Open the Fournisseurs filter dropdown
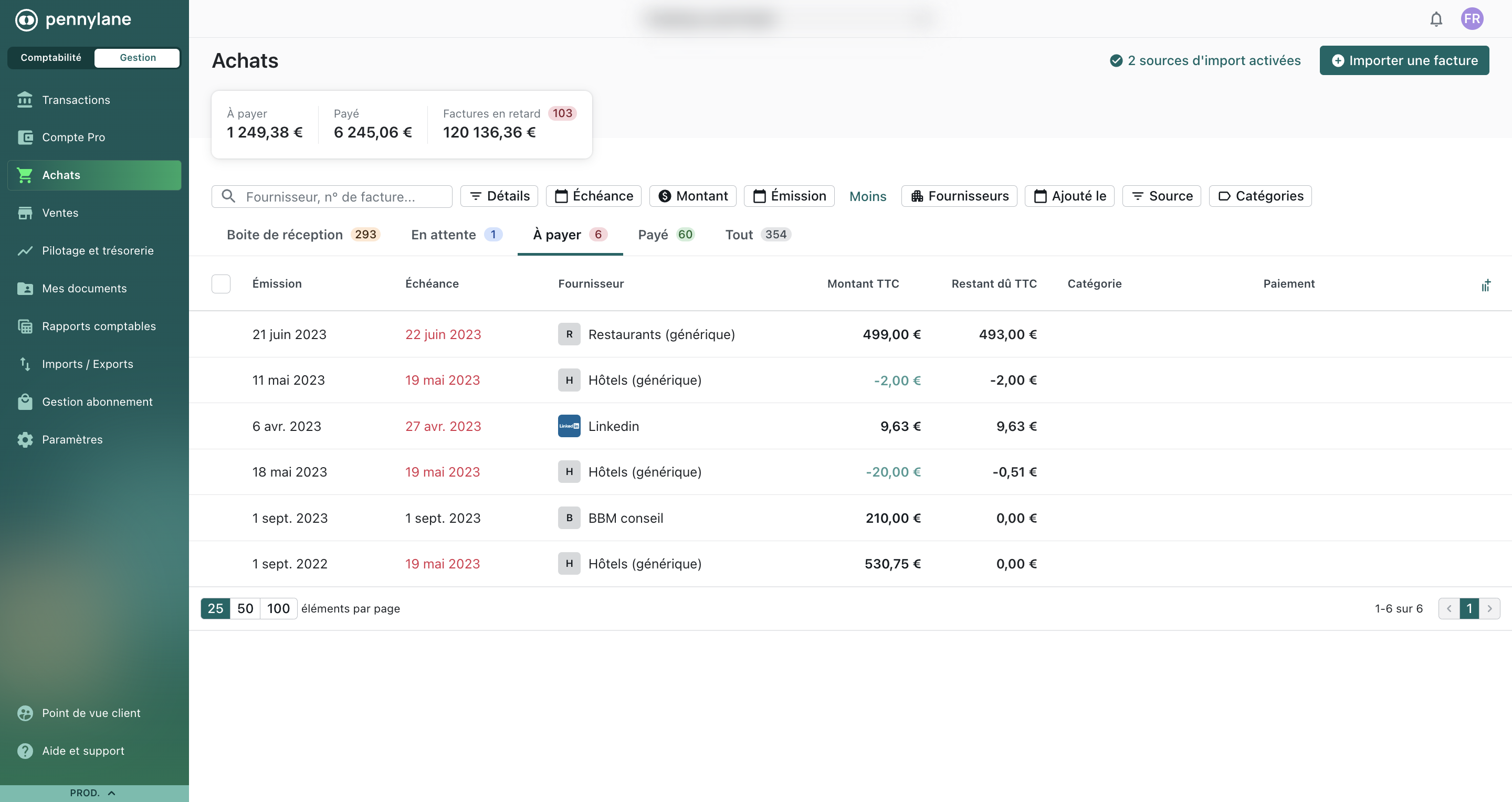This screenshot has width=1512, height=802. tap(959, 196)
